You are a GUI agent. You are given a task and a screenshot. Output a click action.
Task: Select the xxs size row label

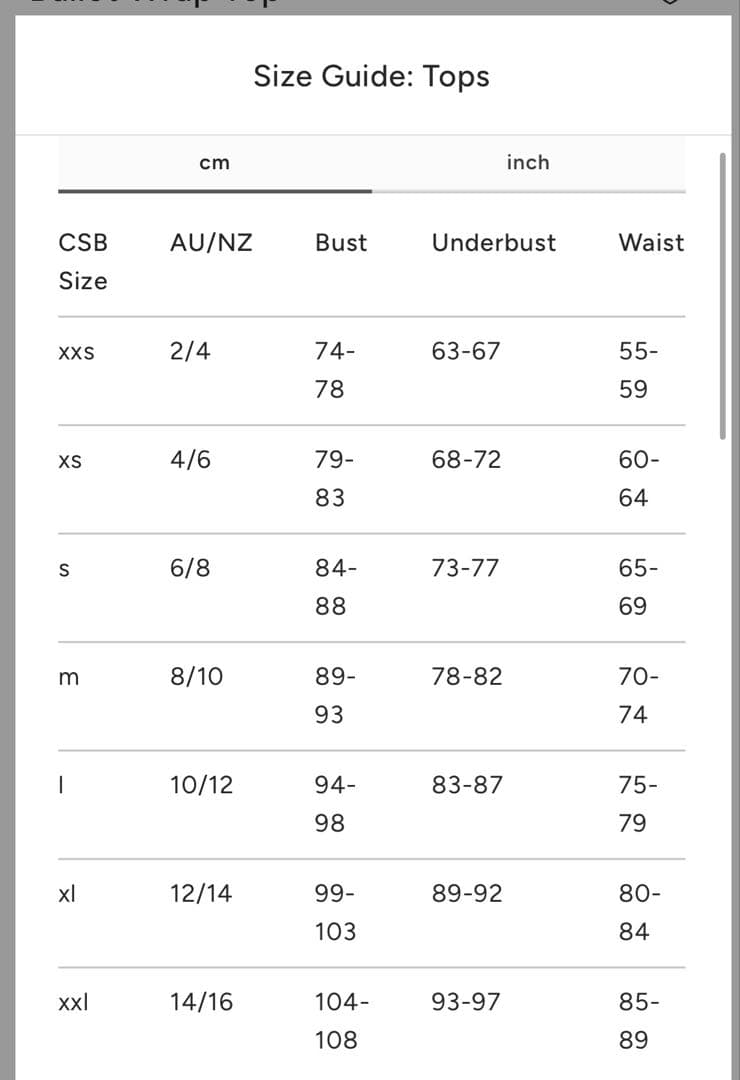(x=77, y=353)
